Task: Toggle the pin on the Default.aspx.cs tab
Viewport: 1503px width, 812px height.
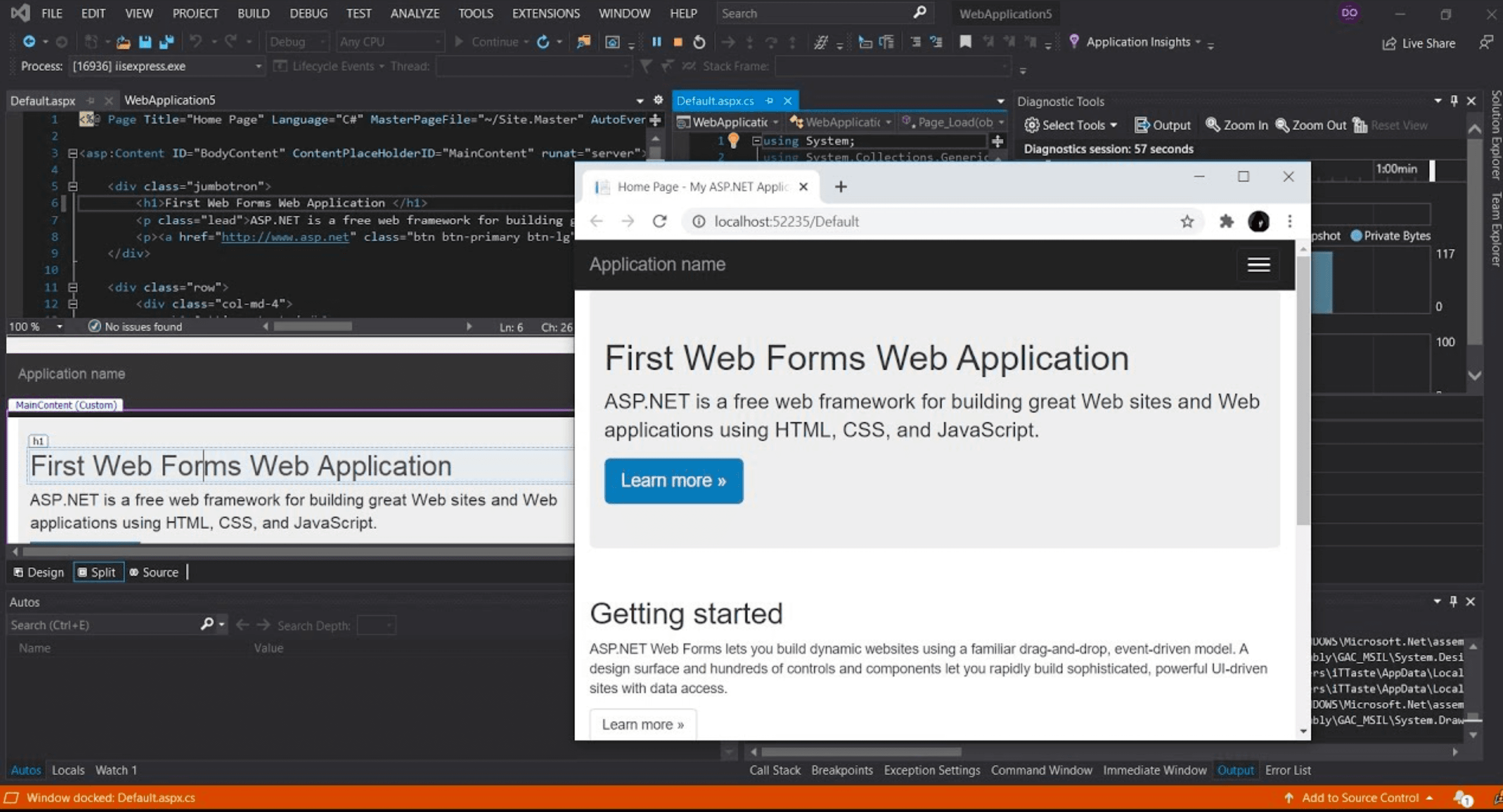Action: pos(769,101)
